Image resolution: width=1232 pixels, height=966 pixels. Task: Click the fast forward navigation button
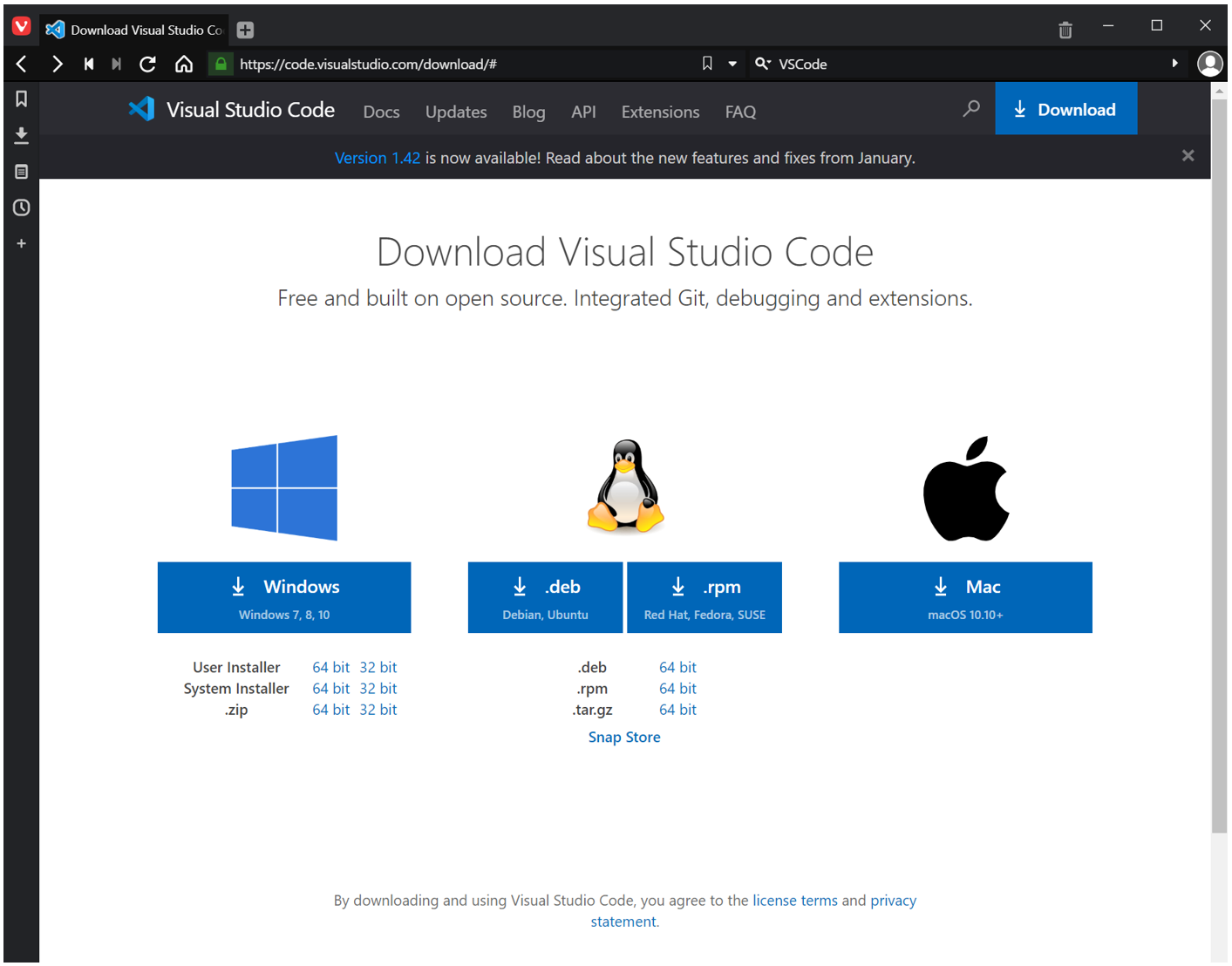(x=117, y=64)
